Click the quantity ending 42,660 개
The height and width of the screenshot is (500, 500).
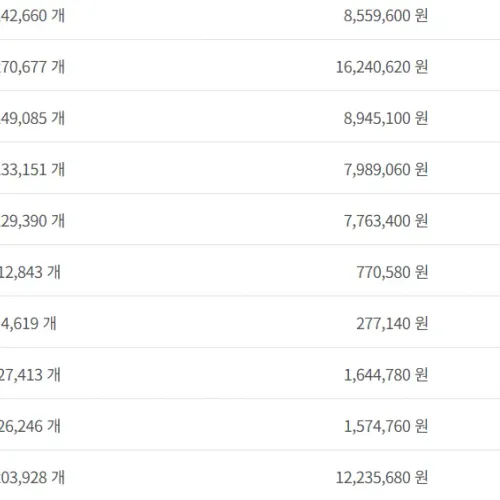(x=32, y=16)
